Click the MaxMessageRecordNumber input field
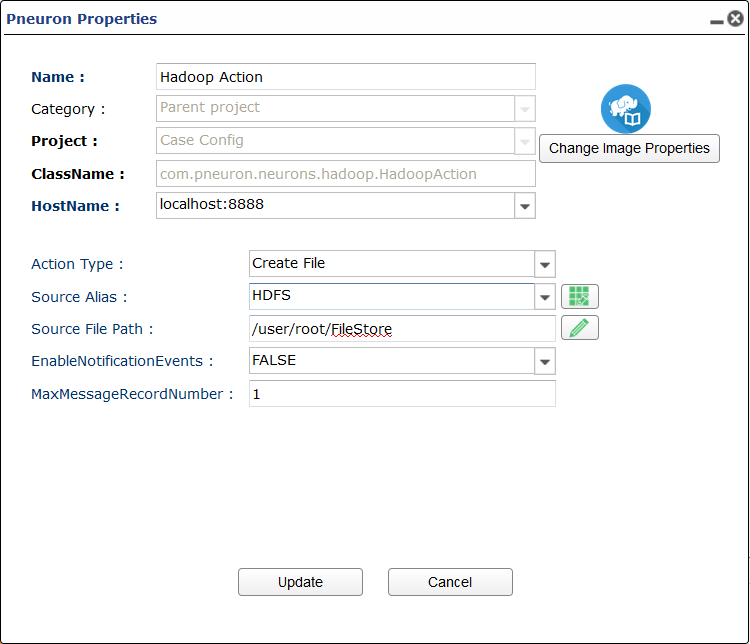750x644 pixels. [402, 394]
